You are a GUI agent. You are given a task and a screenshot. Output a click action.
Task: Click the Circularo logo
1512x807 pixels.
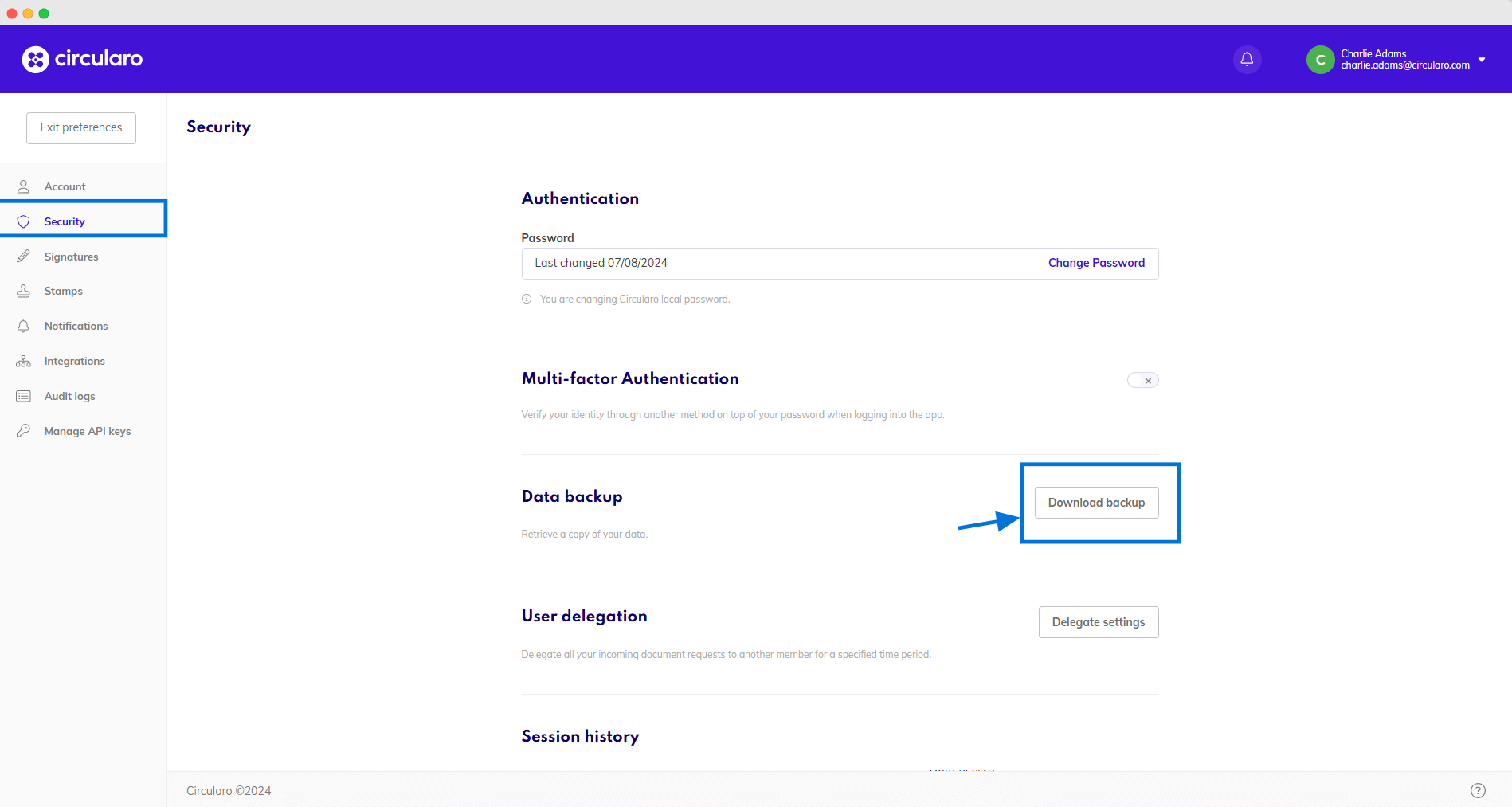pos(83,59)
